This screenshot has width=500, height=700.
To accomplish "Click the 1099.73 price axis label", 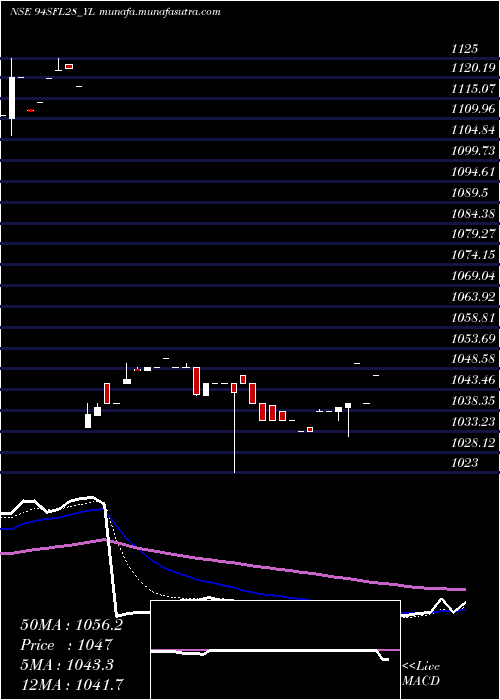I will point(473,150).
